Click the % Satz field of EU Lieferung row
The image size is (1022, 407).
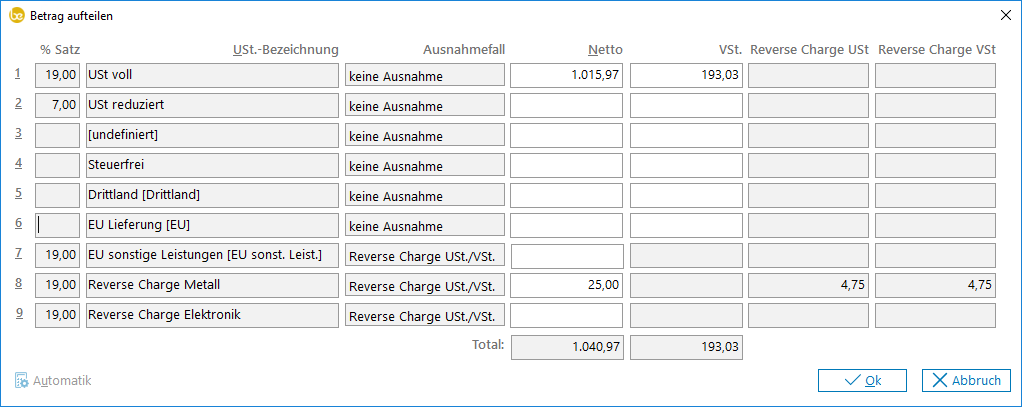[x=57, y=226]
